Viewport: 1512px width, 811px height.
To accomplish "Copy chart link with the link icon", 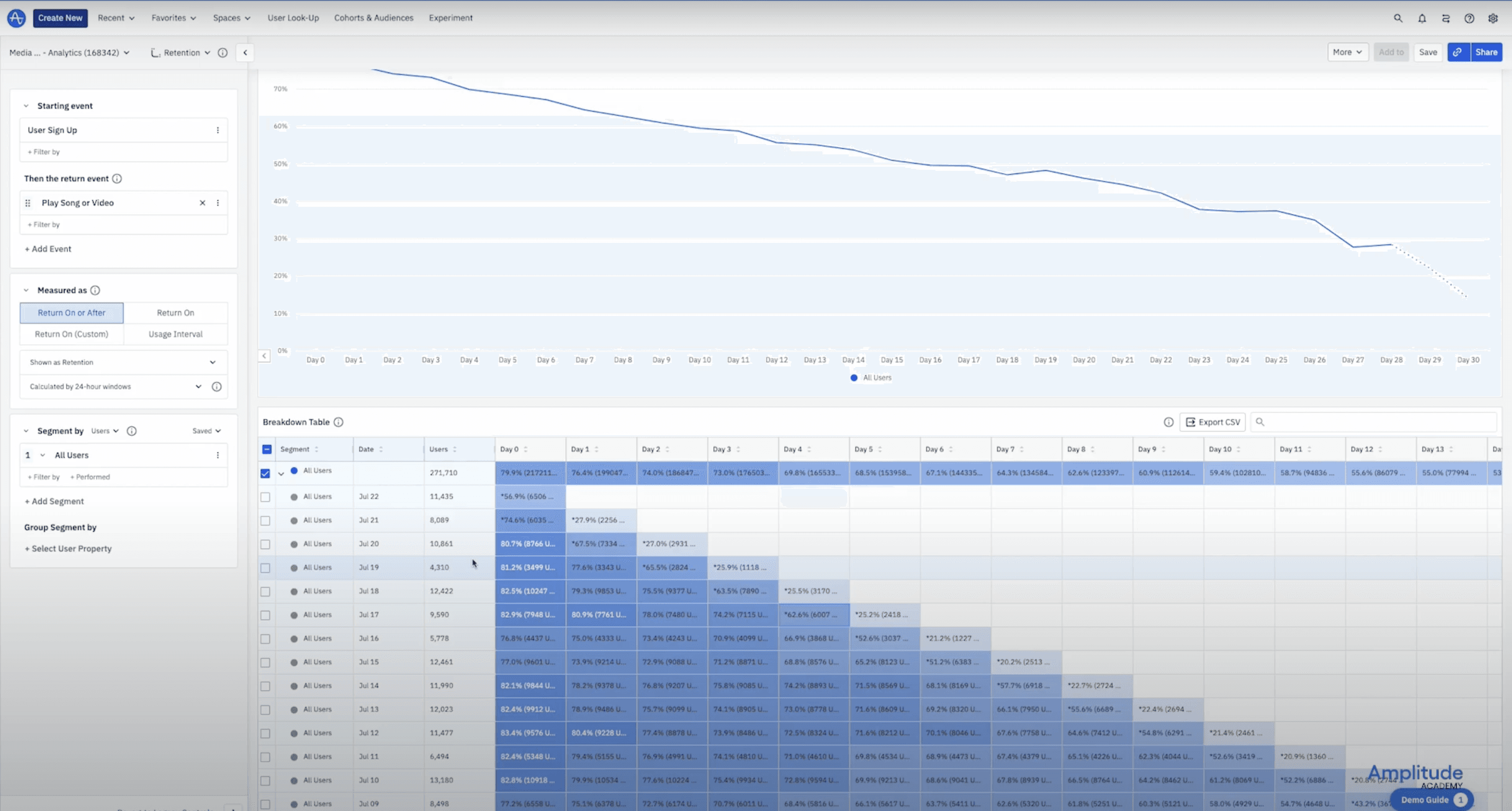I will pos(1458,52).
